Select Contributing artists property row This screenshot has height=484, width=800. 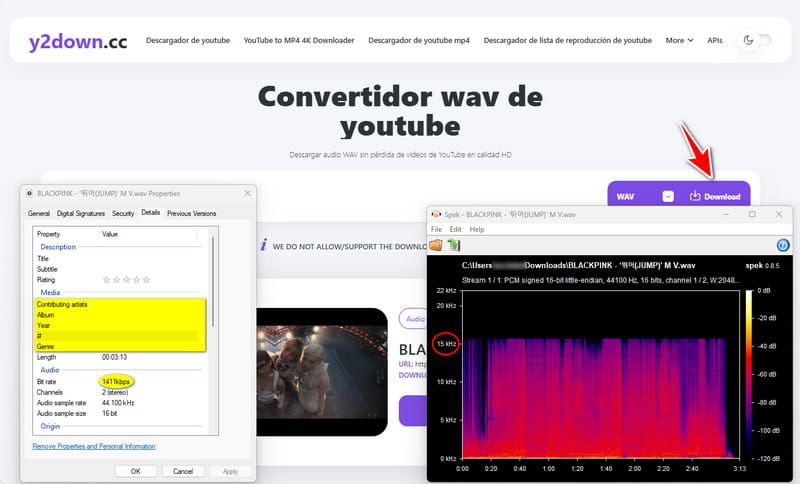[120, 304]
